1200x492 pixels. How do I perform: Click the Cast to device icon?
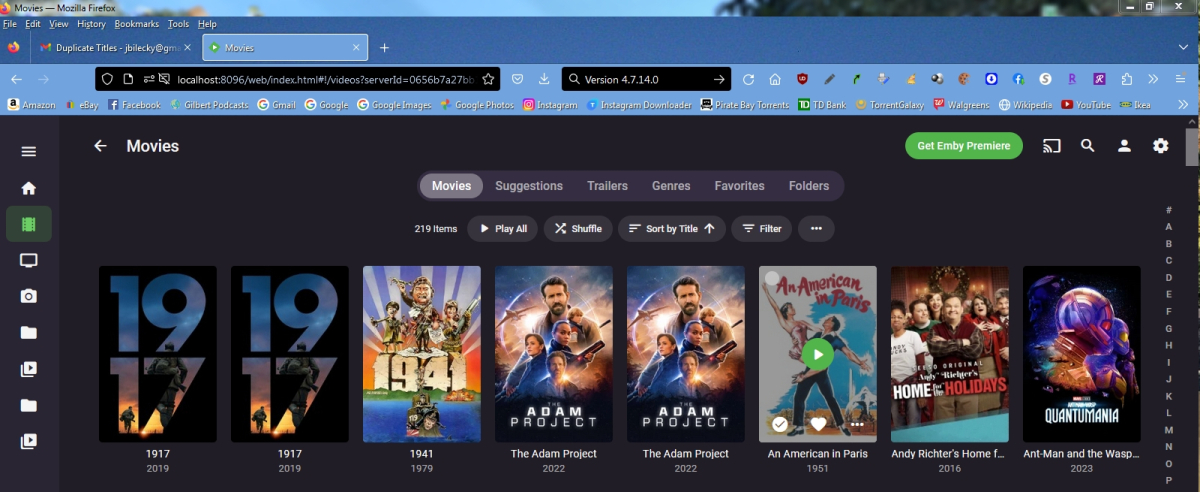1051,146
